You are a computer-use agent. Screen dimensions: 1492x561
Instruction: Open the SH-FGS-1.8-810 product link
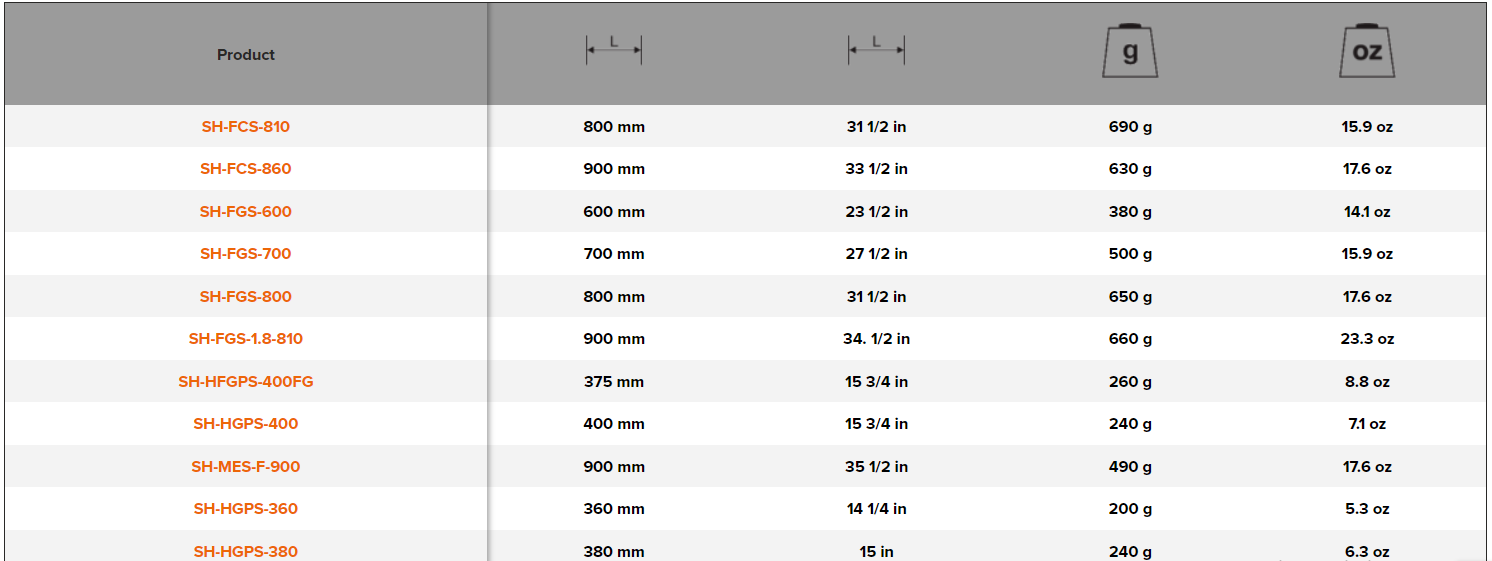246,339
